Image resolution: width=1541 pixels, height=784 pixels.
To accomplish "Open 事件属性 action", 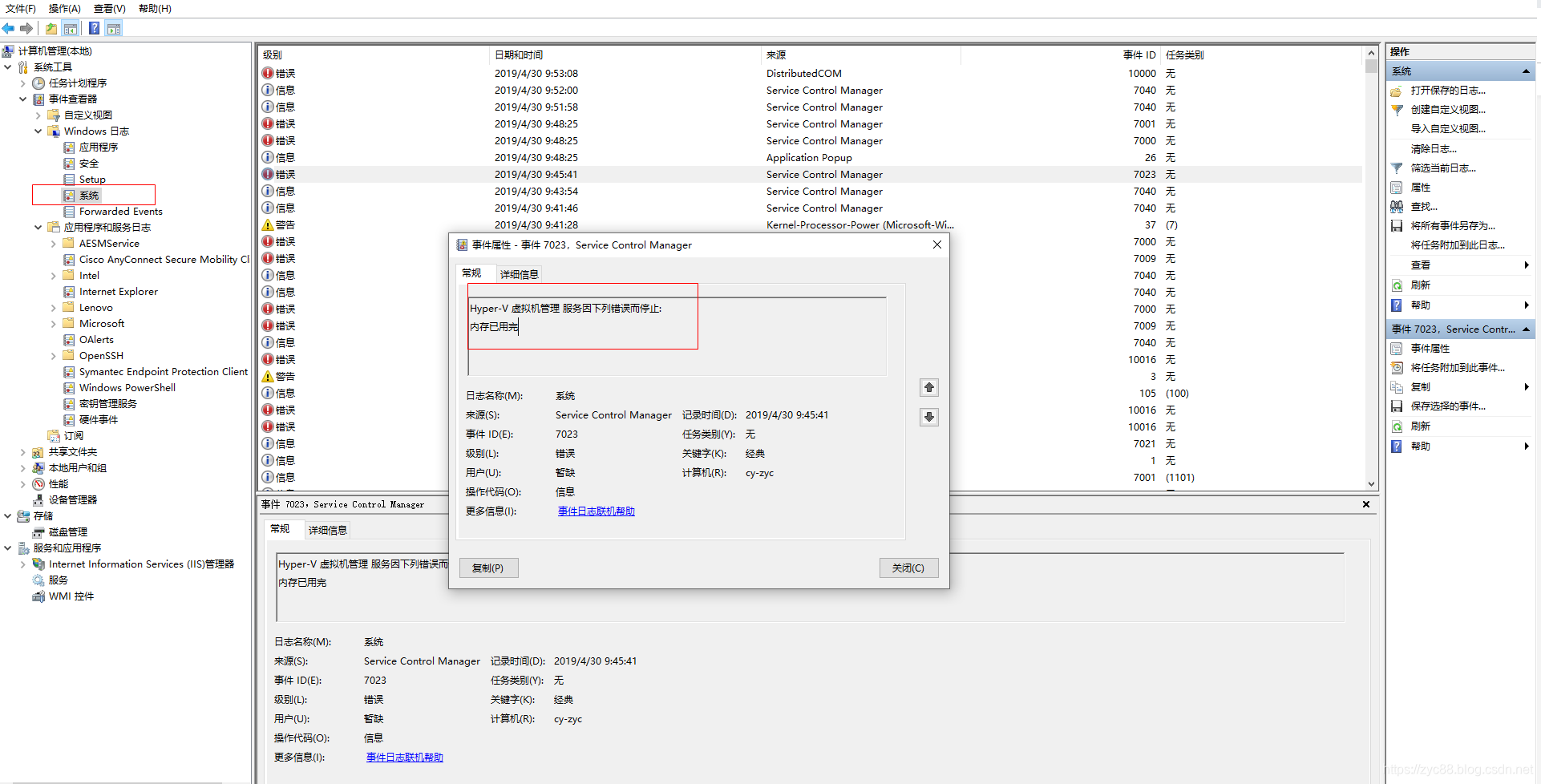I will [x=1430, y=349].
